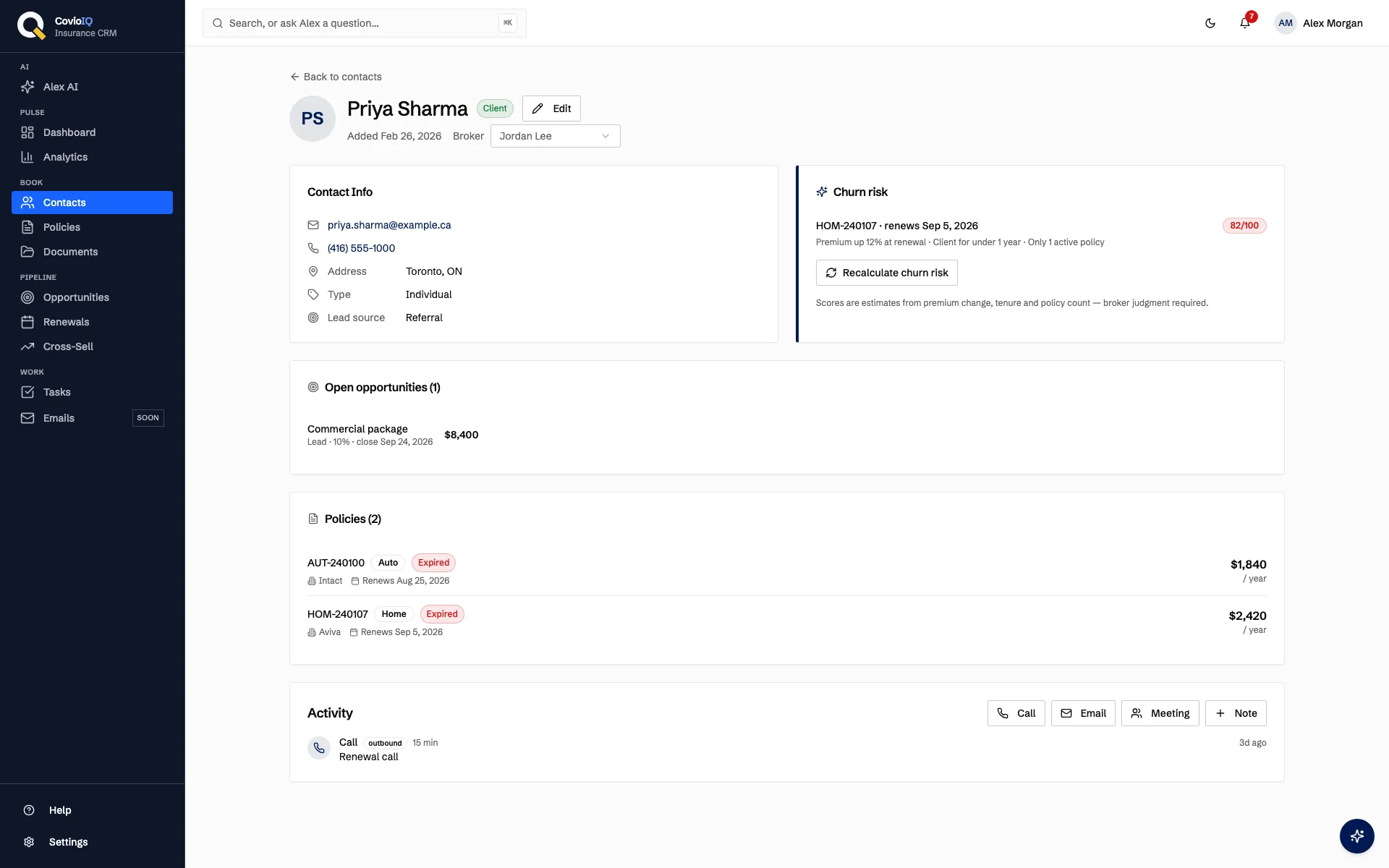Viewport: 1389px width, 868px height.
Task: Click priya.sharma@example.ca email link
Action: point(389,225)
